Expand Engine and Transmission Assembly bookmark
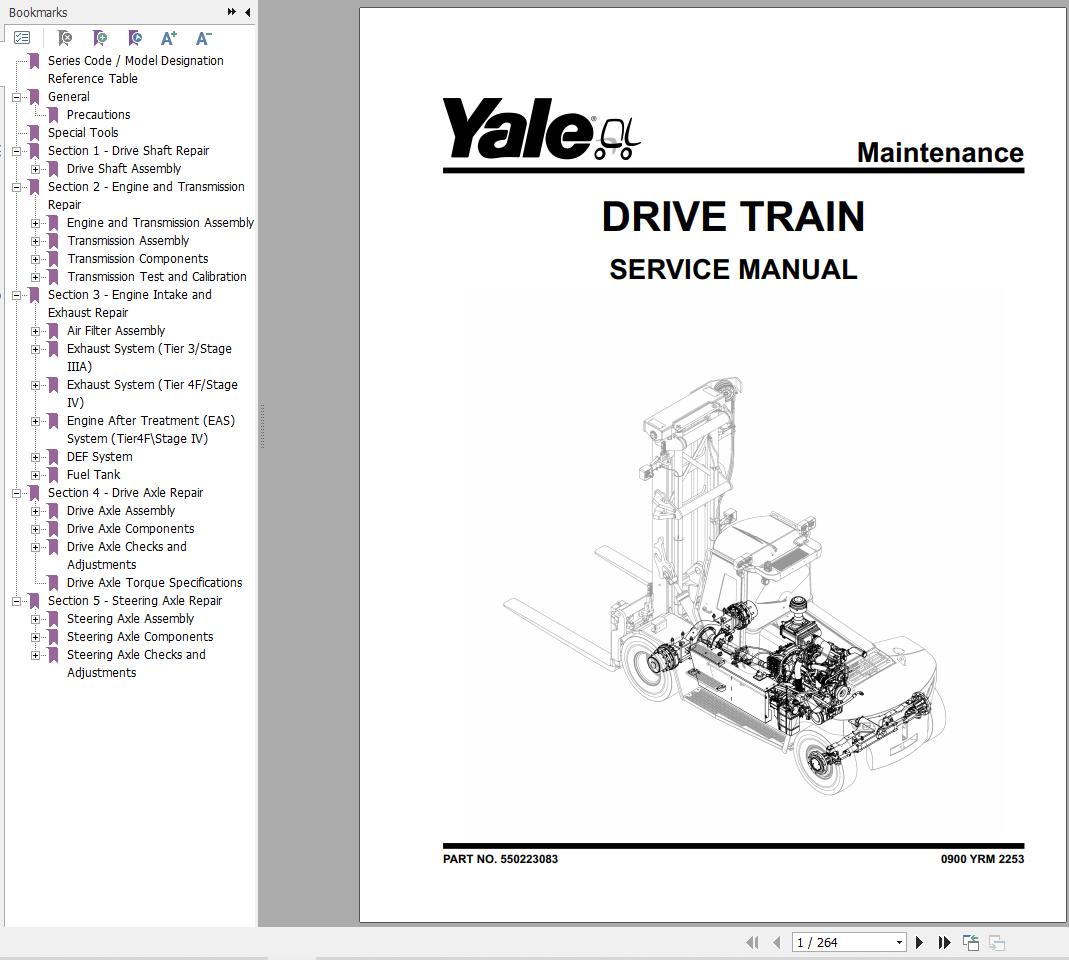This screenshot has width=1069, height=960. (35, 223)
